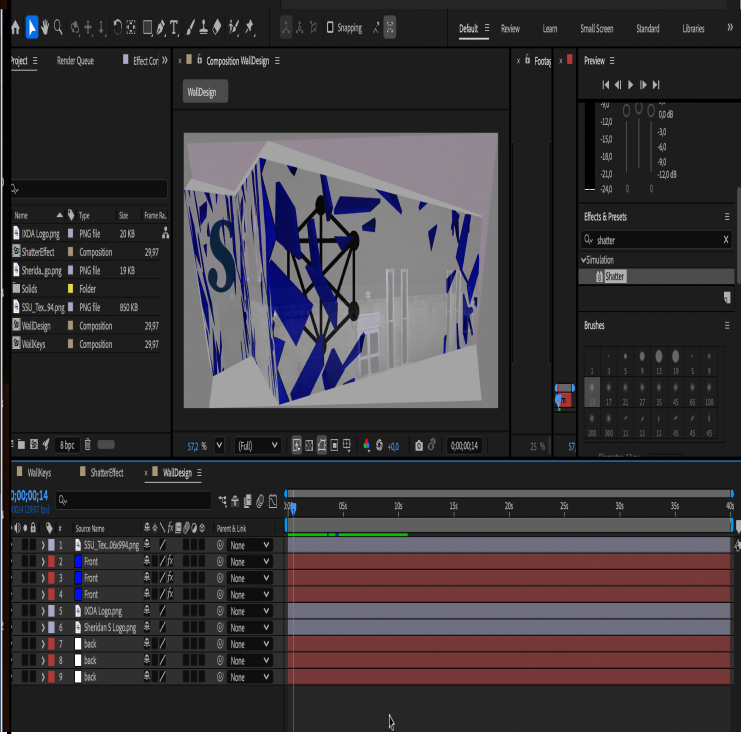
Task: Select the Selection arrow tool
Action: pos(32,27)
